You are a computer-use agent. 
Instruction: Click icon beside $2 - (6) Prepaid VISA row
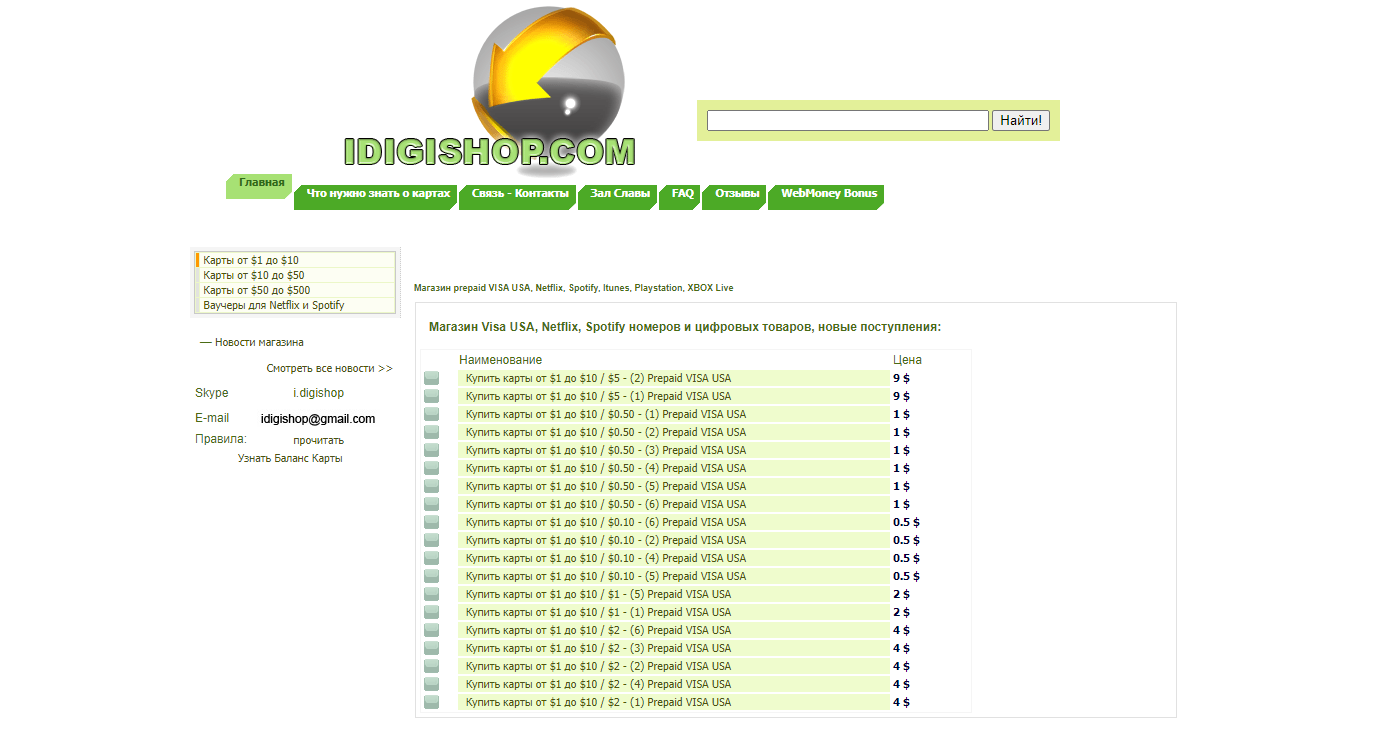click(432, 630)
